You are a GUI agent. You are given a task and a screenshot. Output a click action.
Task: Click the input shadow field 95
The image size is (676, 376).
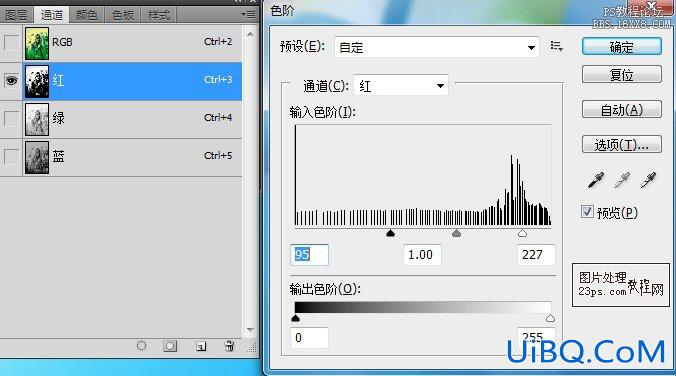310,254
